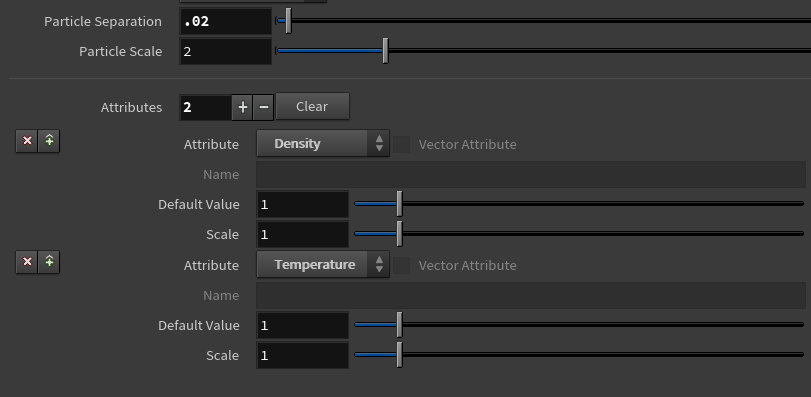811x397 pixels.
Task: Open the Density attribute dropdown
Action: pos(323,144)
